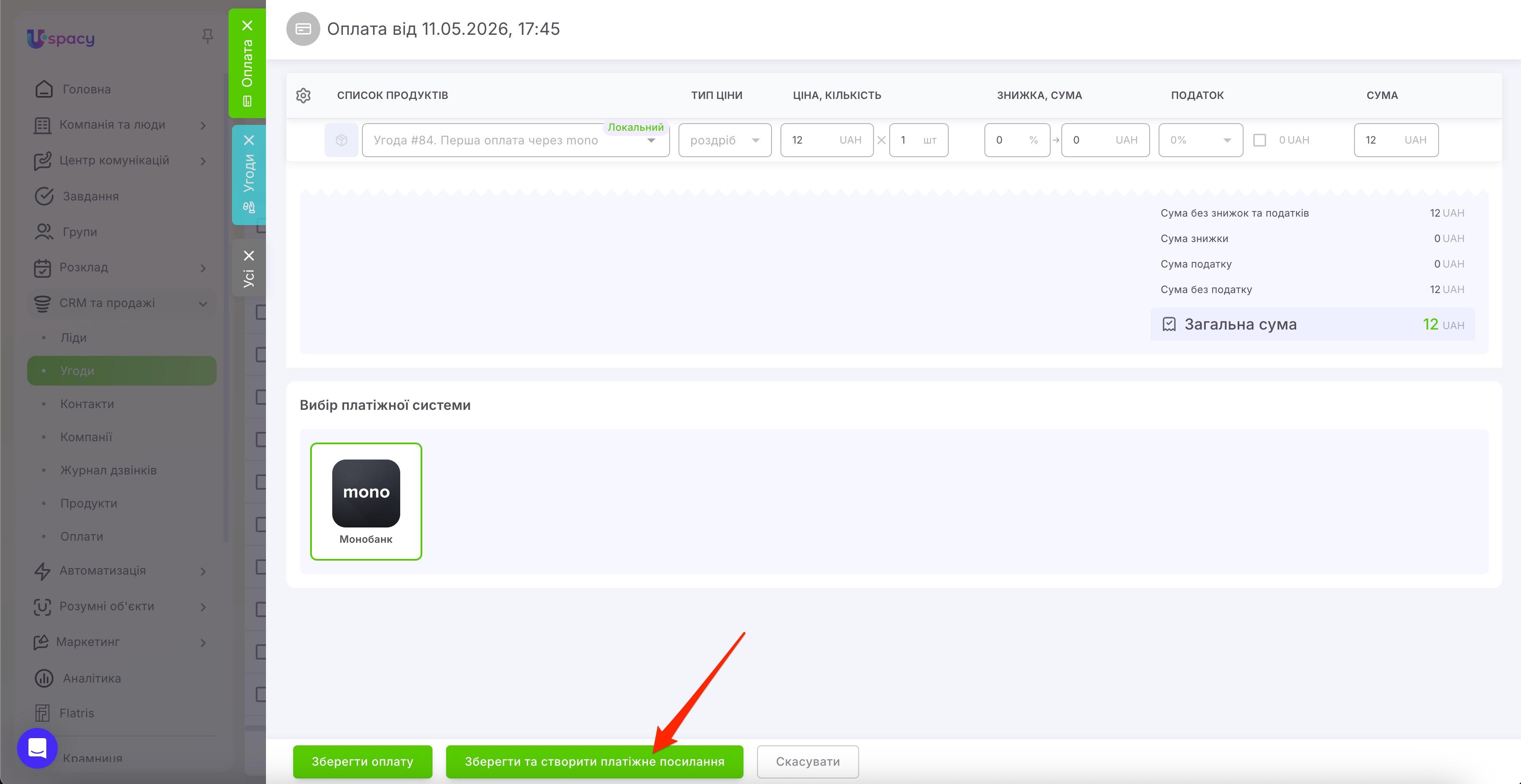
Task: Click Скасувати button
Action: click(808, 761)
